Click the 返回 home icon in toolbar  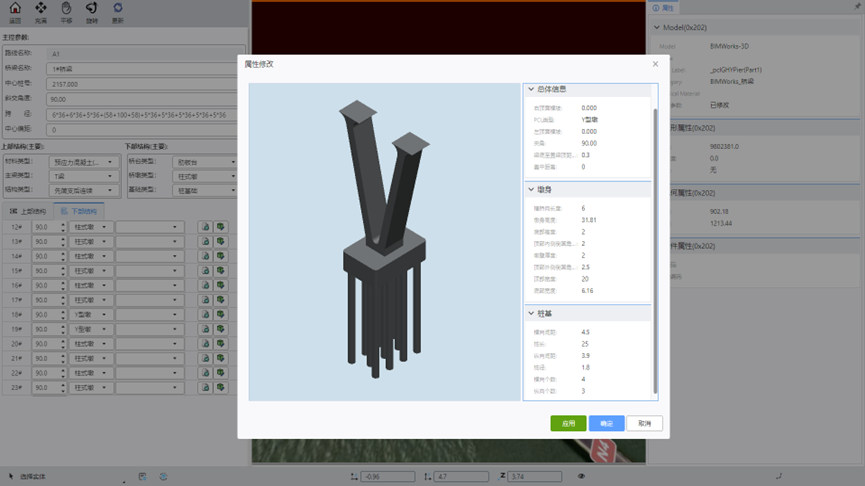[15, 8]
